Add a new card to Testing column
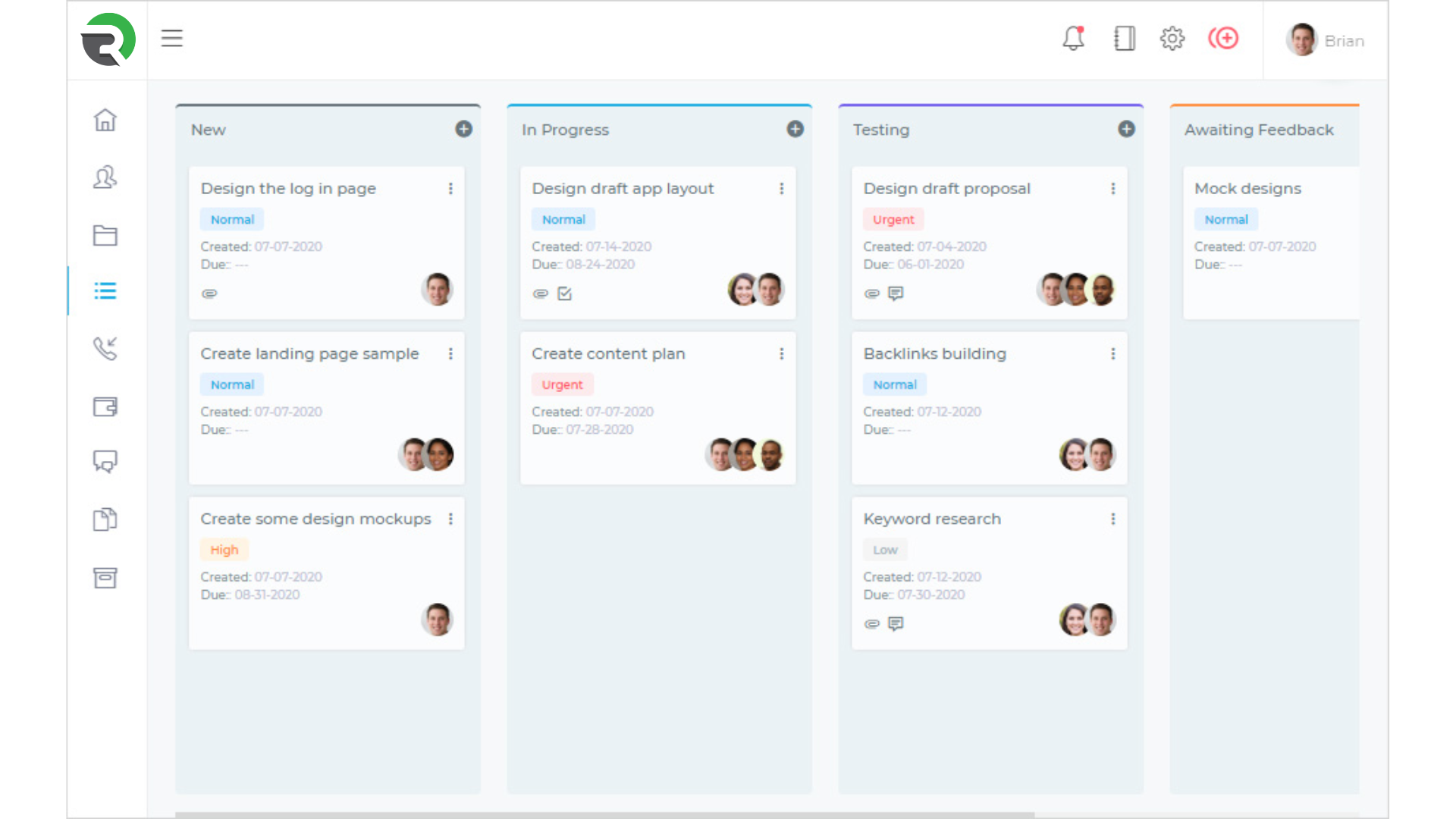The height and width of the screenshot is (819, 1456). (1126, 130)
